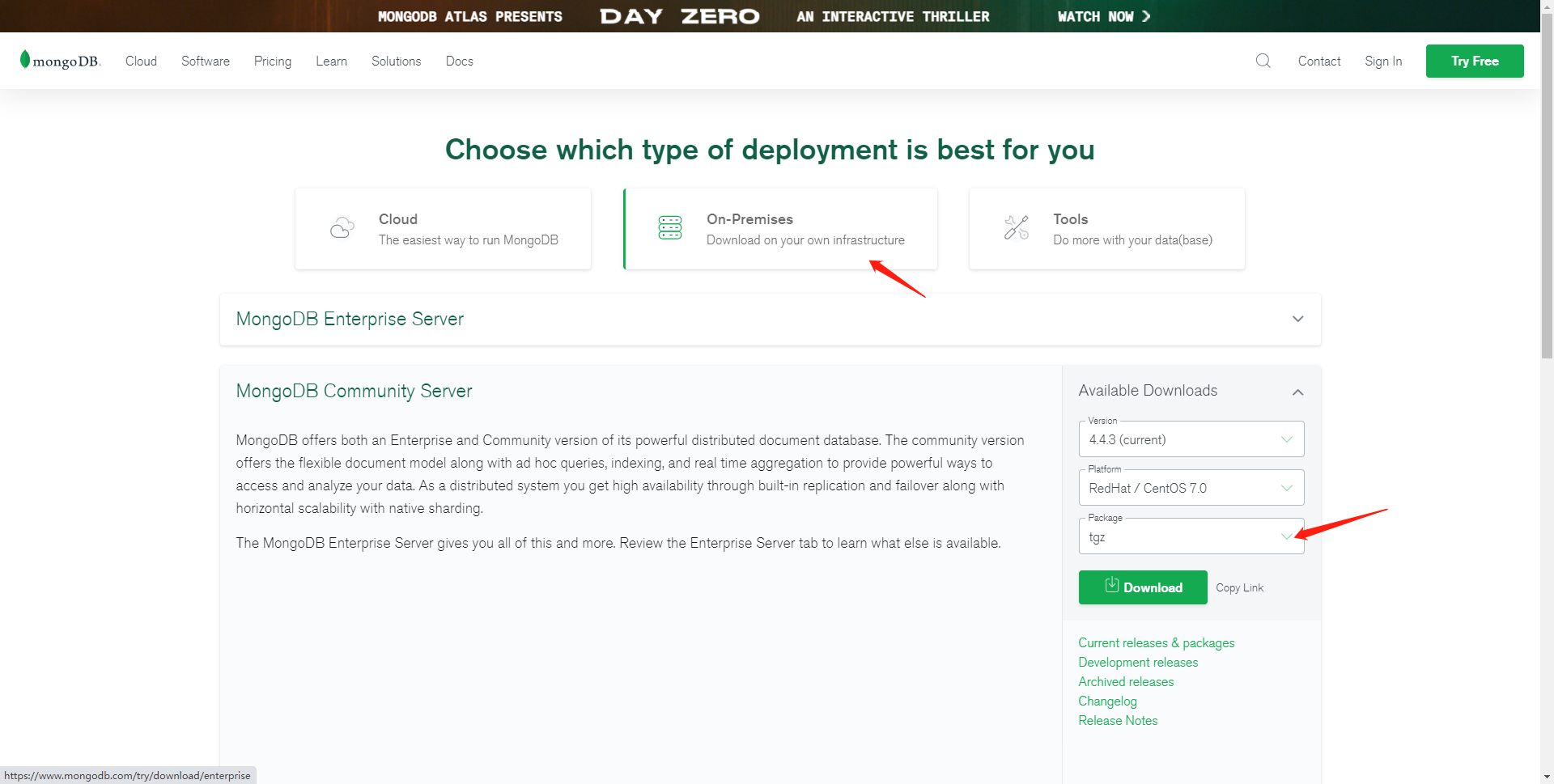The width and height of the screenshot is (1554, 784).
Task: Click the Cloud deployment cloud icon
Action: pyautogui.click(x=342, y=228)
